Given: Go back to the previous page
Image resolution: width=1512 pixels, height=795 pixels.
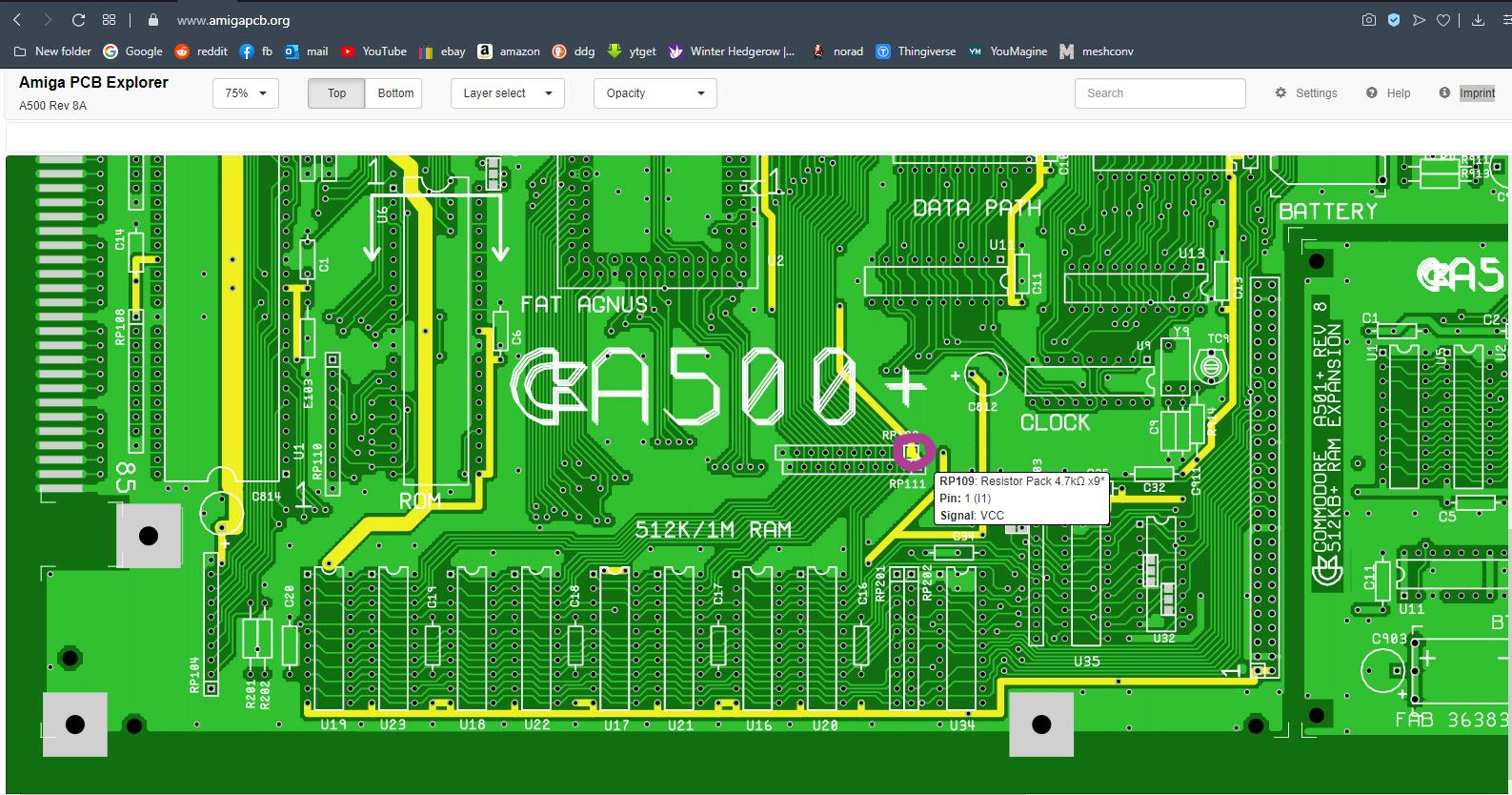Looking at the screenshot, I should (17, 20).
